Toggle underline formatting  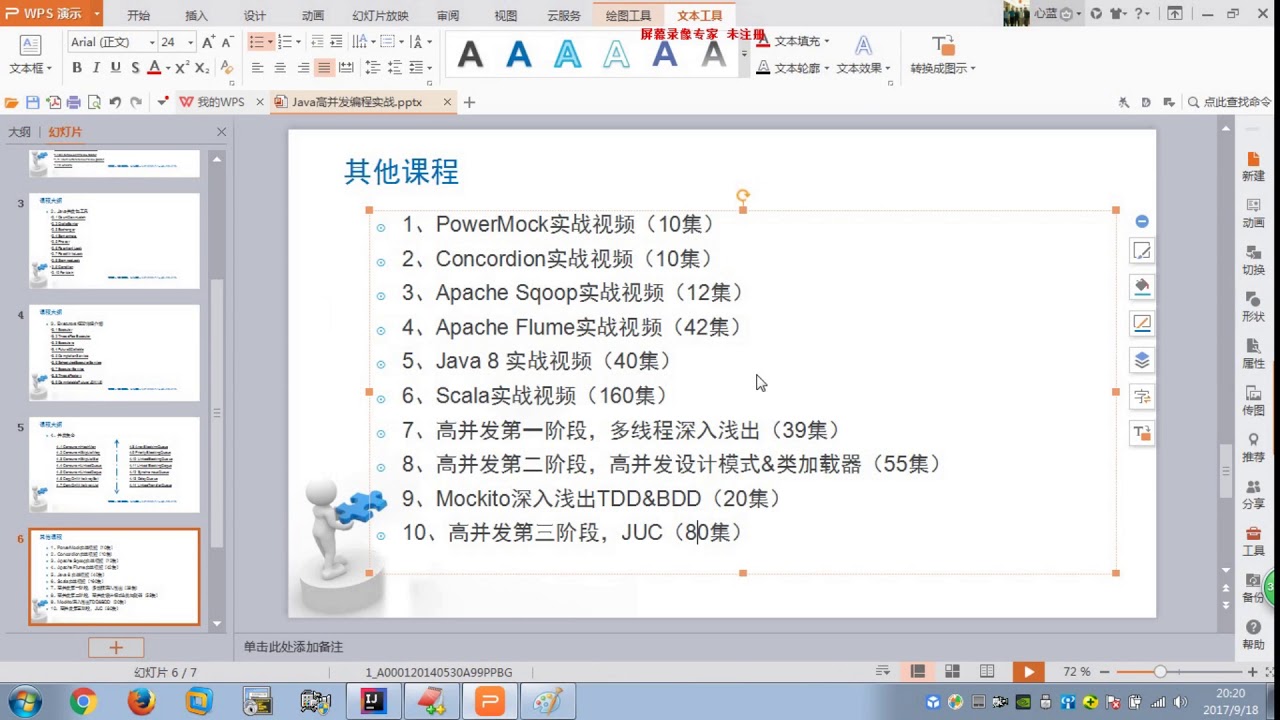click(115, 68)
